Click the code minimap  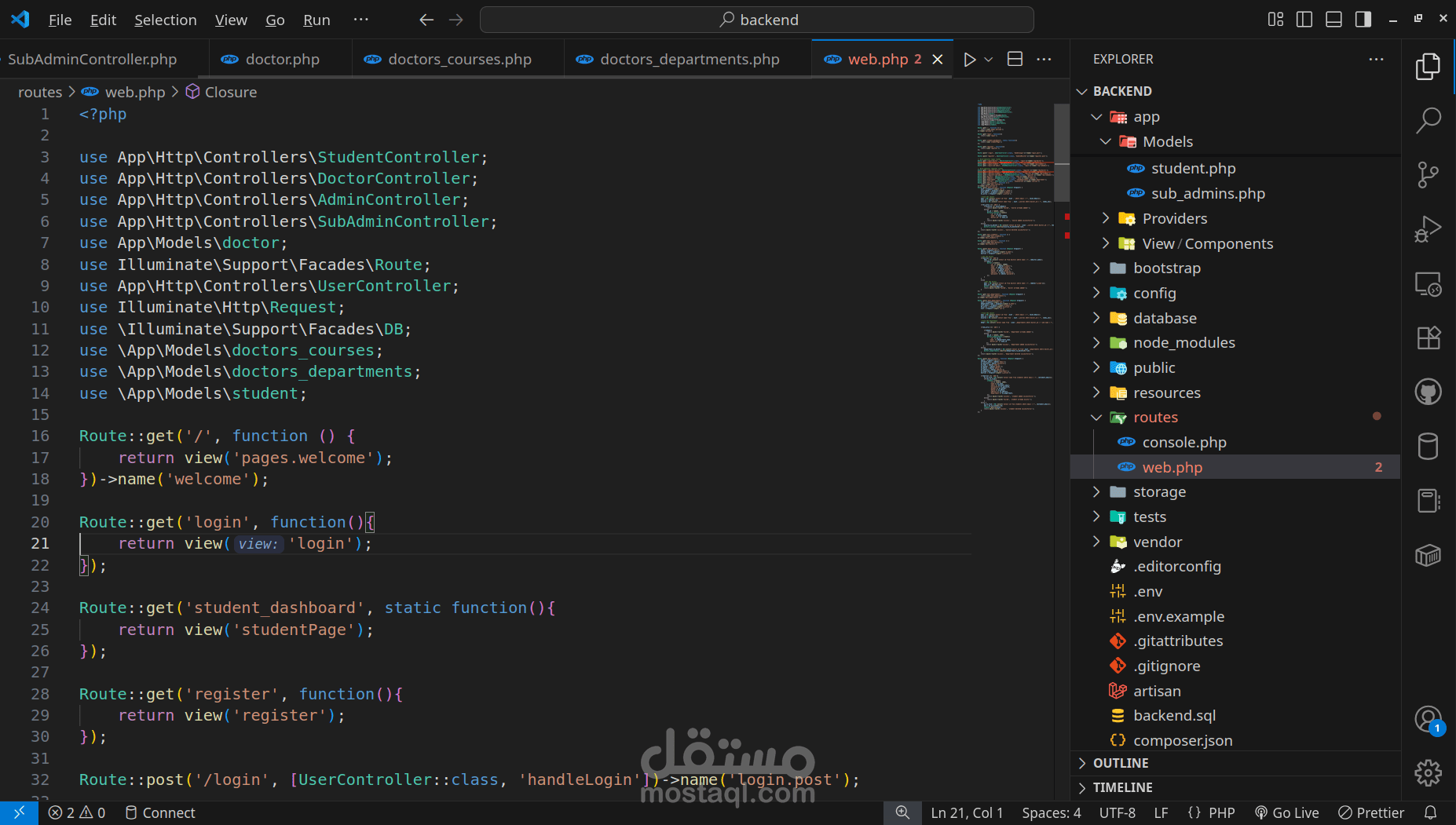pyautogui.click(x=1015, y=257)
